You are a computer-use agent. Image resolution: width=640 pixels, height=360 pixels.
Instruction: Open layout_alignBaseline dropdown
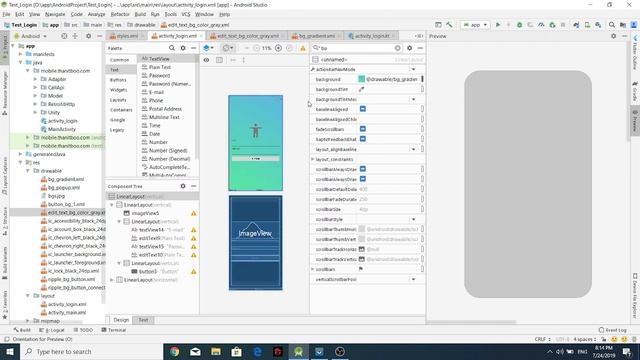click(413, 149)
